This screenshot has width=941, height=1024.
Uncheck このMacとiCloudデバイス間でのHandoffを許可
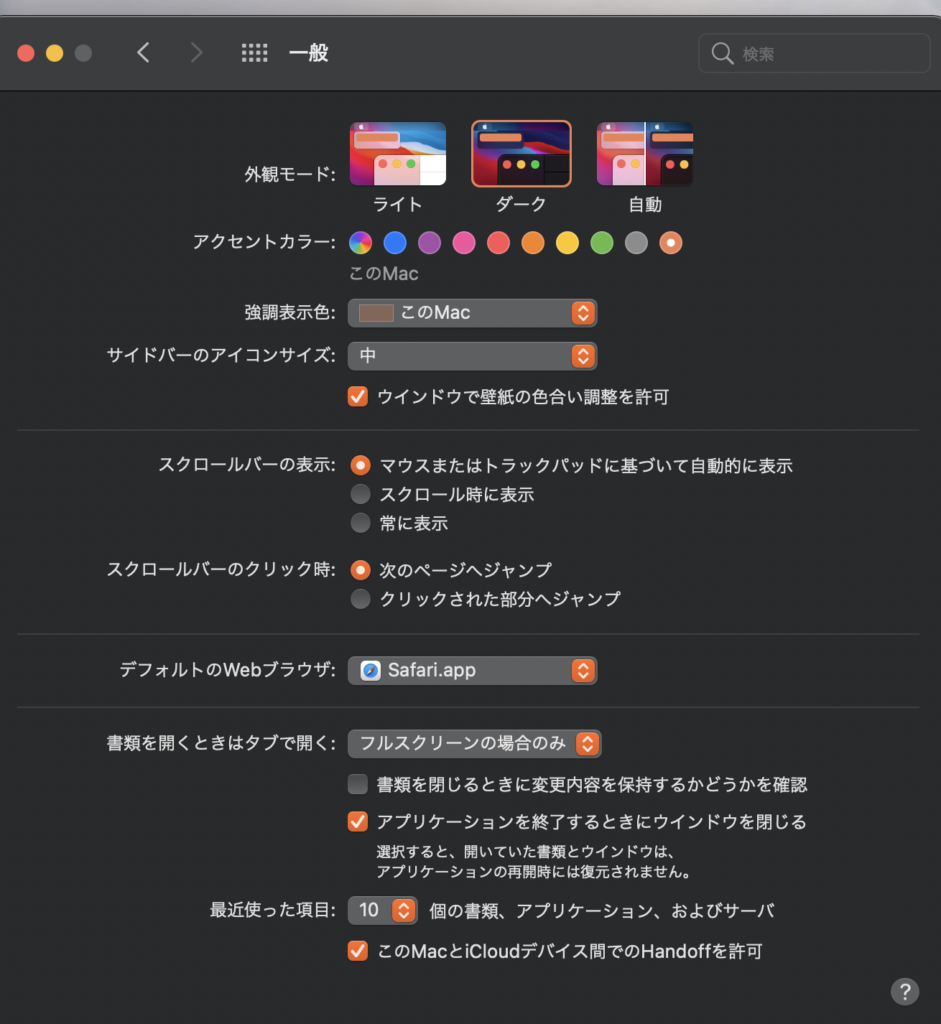358,951
